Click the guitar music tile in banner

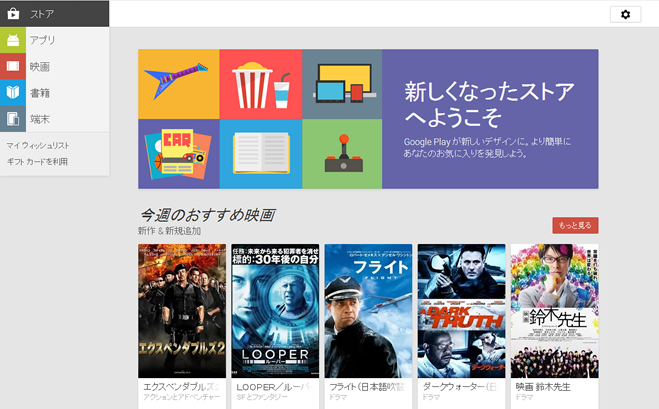click(x=179, y=84)
